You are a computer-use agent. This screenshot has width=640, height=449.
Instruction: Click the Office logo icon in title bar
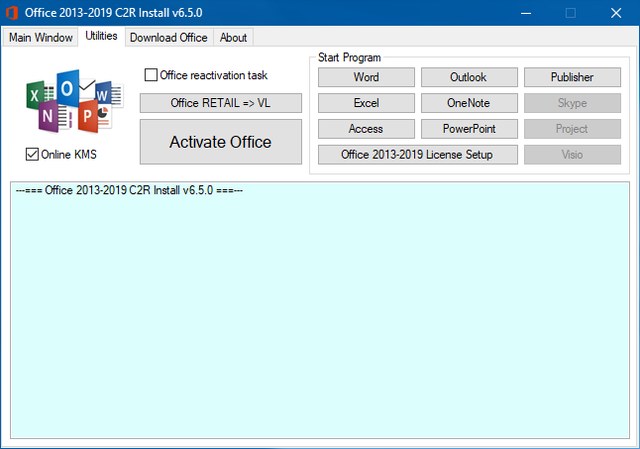[14, 12]
